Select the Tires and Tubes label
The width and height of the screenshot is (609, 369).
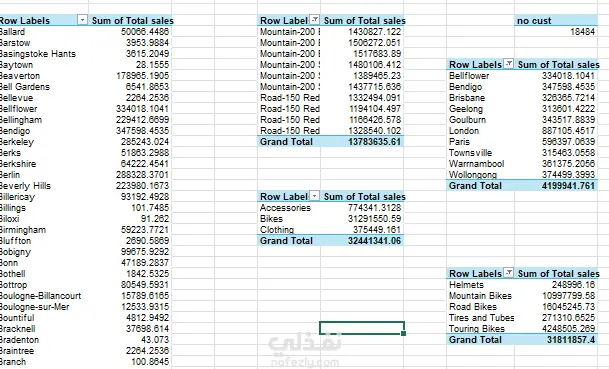[x=480, y=318]
